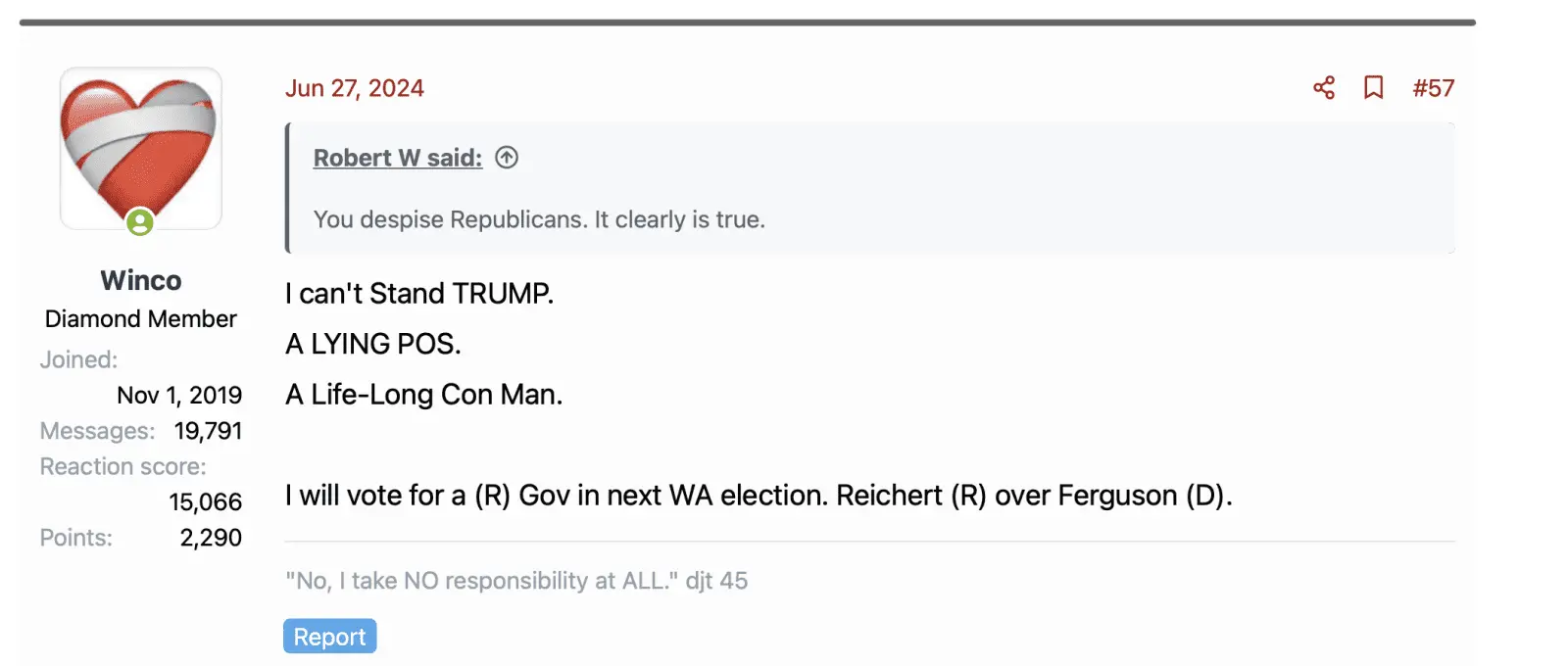Click the 2,290 points value
The height and width of the screenshot is (666, 1568).
[x=211, y=538]
